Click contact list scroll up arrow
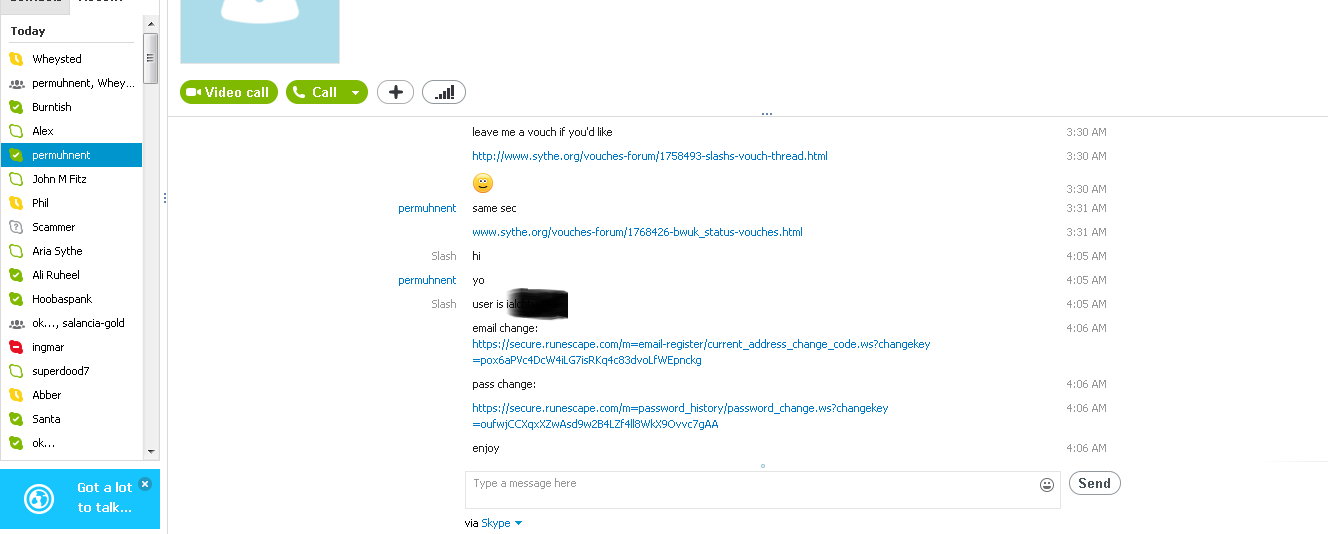 pos(150,24)
